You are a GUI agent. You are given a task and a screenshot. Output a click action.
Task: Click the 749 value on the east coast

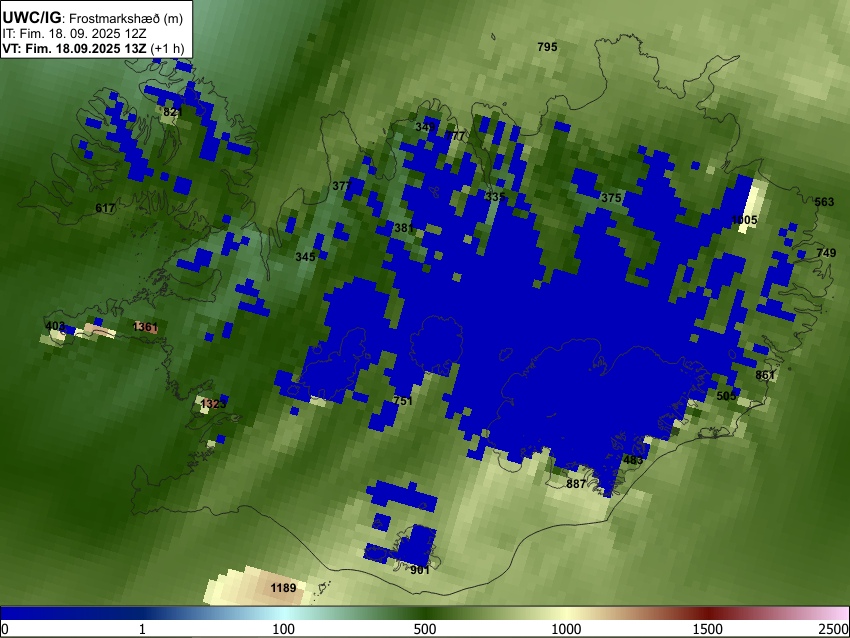coord(826,253)
